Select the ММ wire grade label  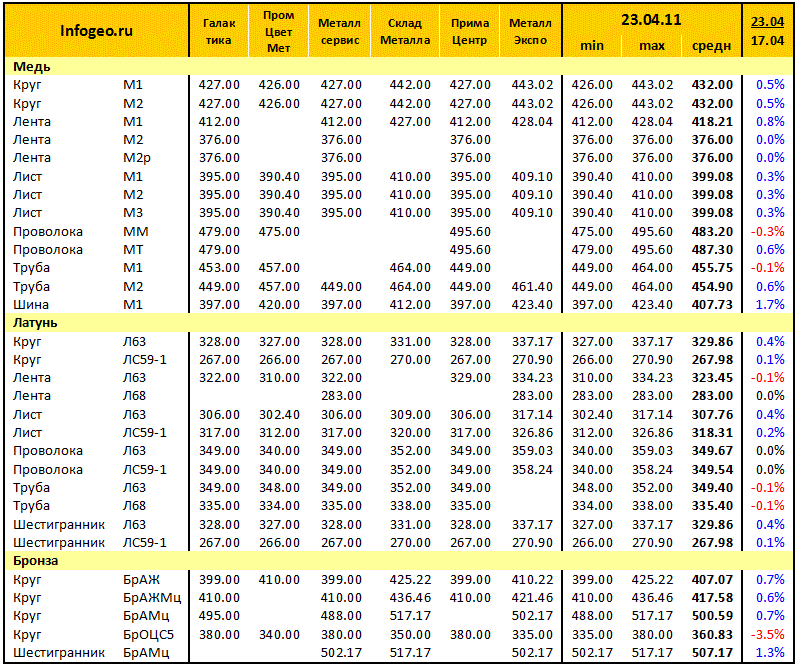(136, 232)
